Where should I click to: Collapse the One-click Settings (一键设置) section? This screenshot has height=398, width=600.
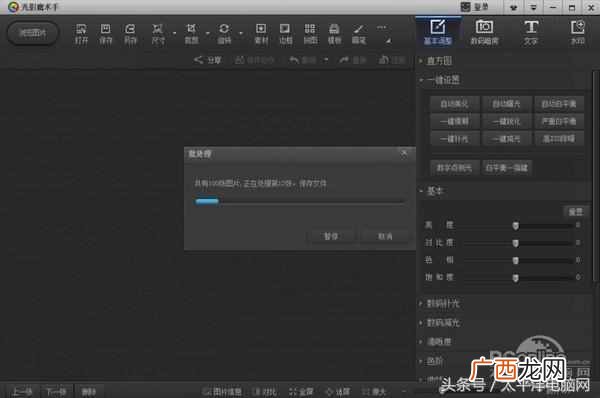pos(421,80)
